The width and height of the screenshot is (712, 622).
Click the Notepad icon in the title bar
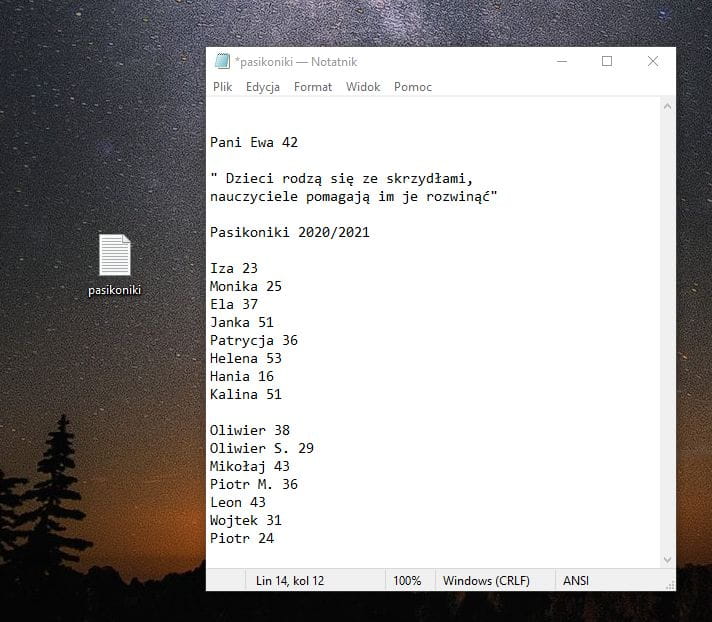click(222, 62)
